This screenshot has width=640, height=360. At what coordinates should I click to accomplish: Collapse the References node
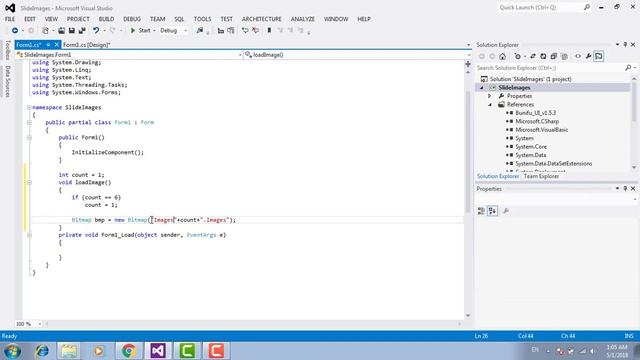coord(490,105)
